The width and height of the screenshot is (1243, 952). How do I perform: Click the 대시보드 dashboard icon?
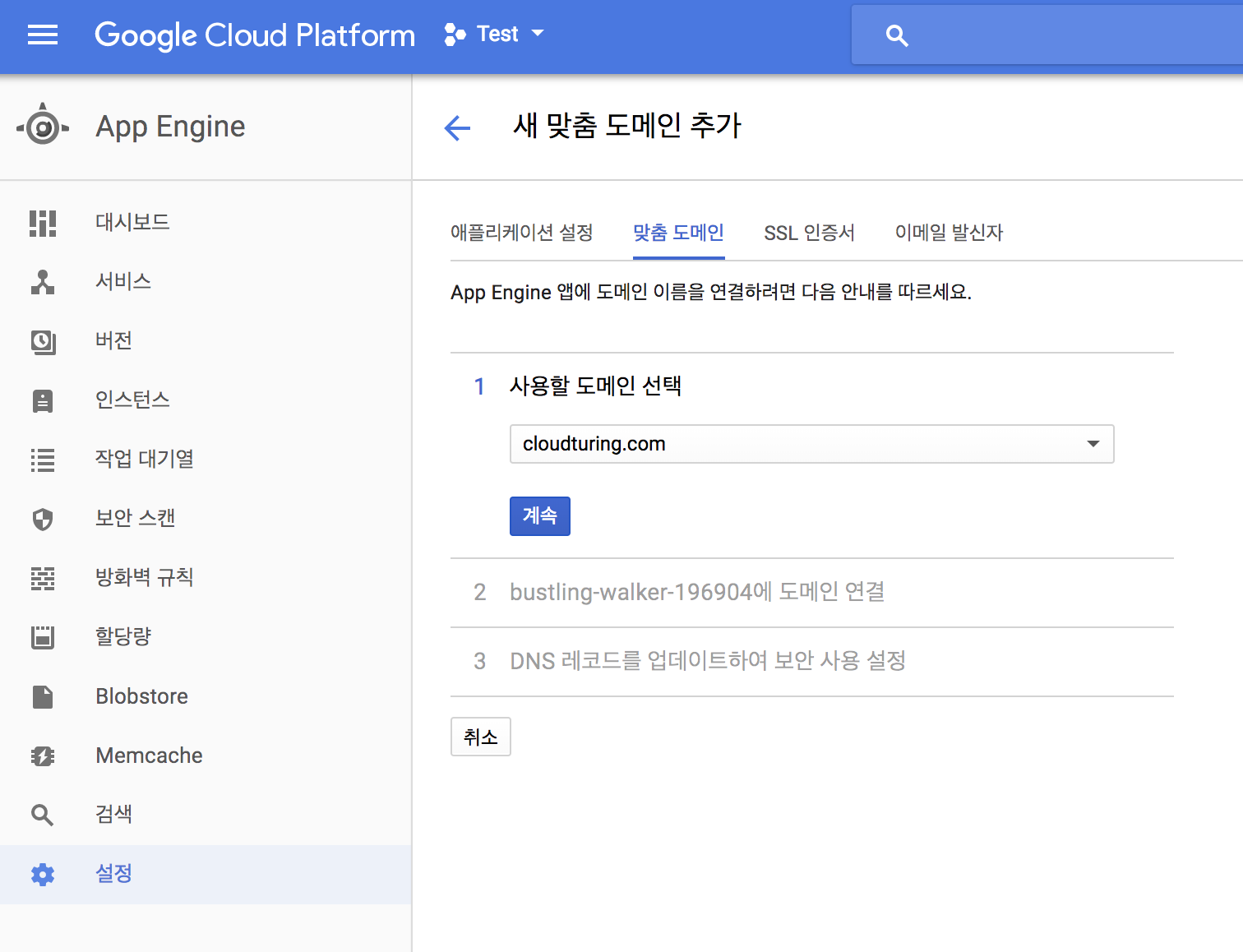pos(43,223)
